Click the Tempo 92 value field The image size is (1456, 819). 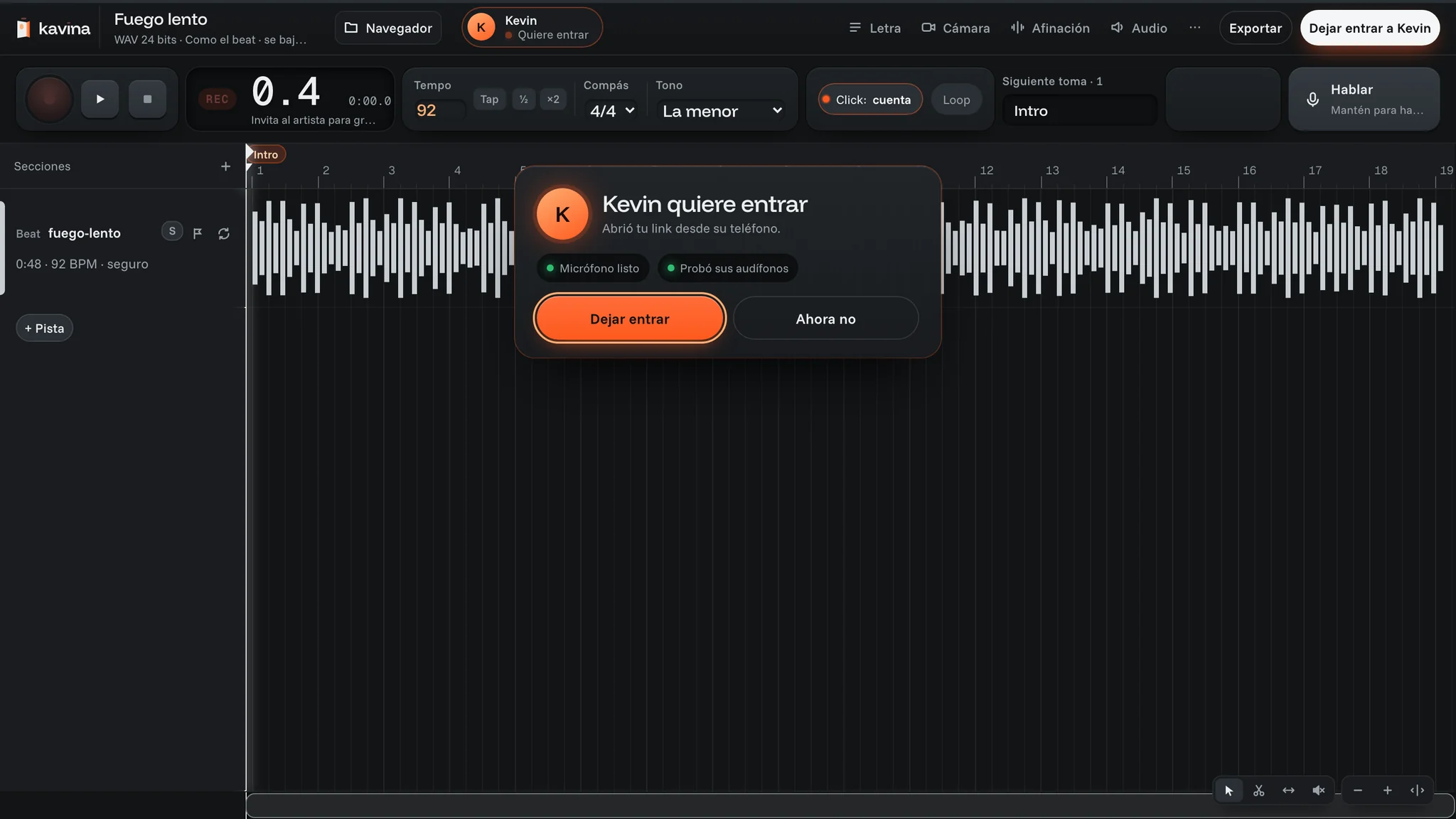click(x=439, y=110)
